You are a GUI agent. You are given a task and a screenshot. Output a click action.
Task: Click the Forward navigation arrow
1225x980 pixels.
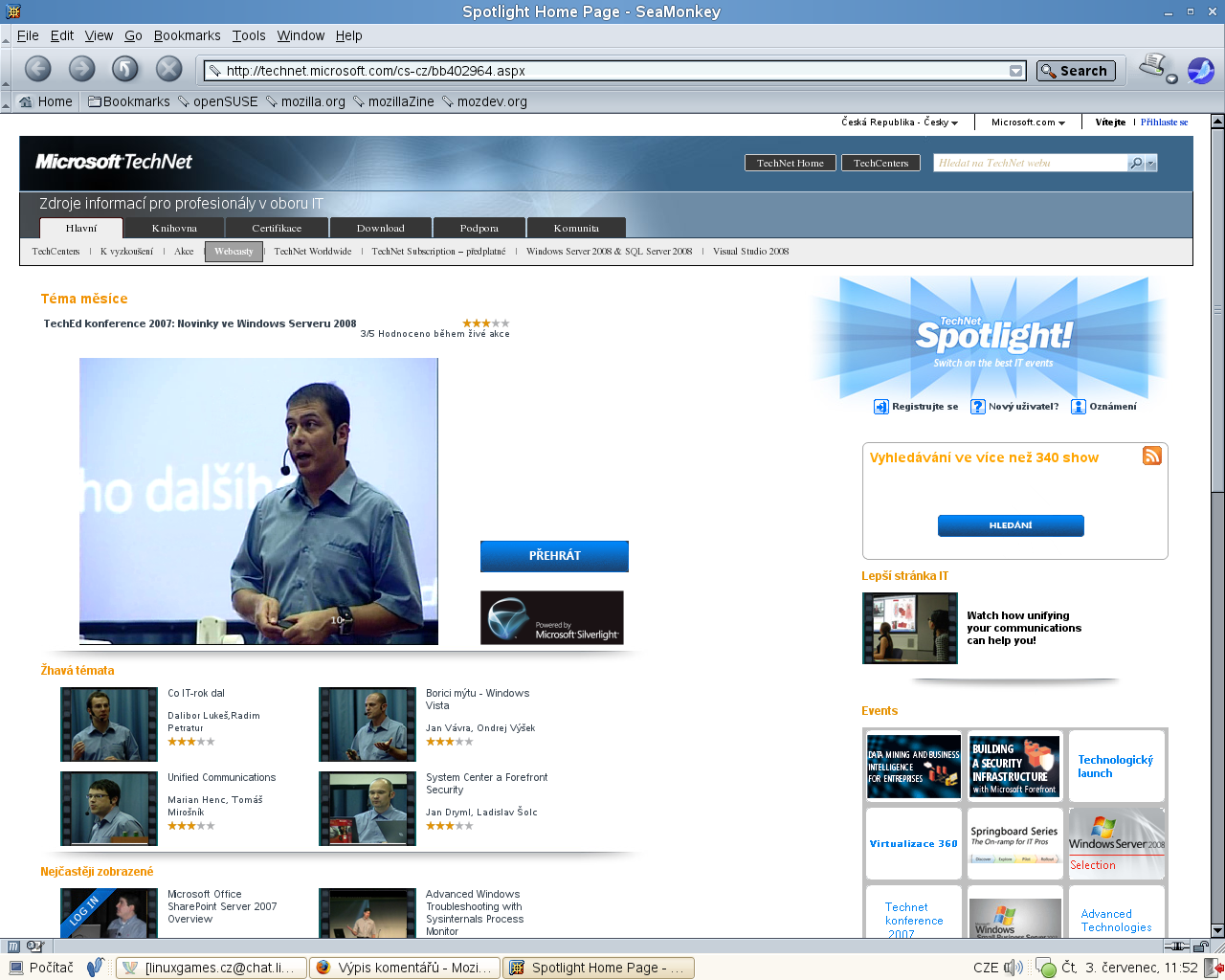tap(81, 69)
